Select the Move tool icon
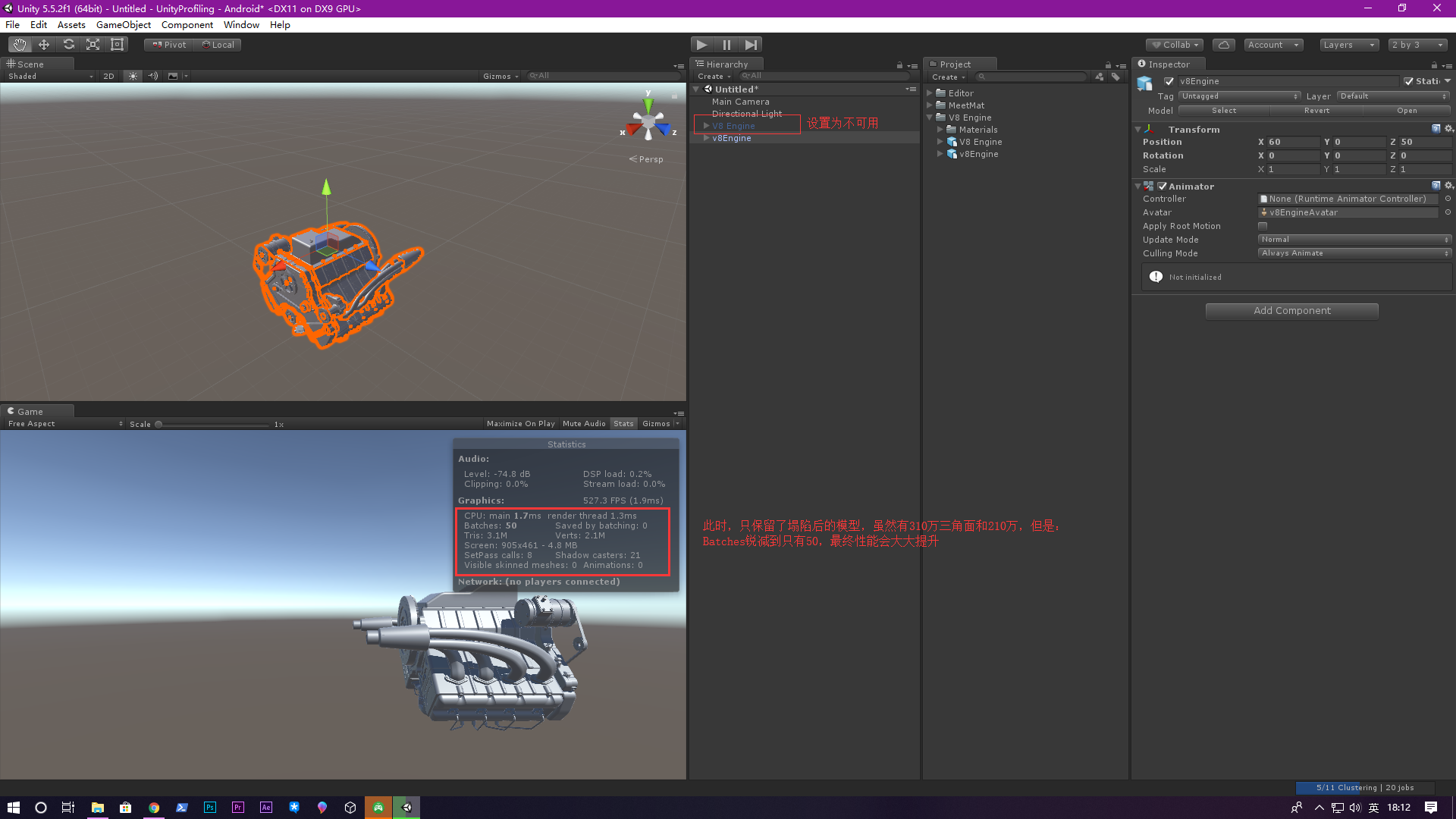 44,45
